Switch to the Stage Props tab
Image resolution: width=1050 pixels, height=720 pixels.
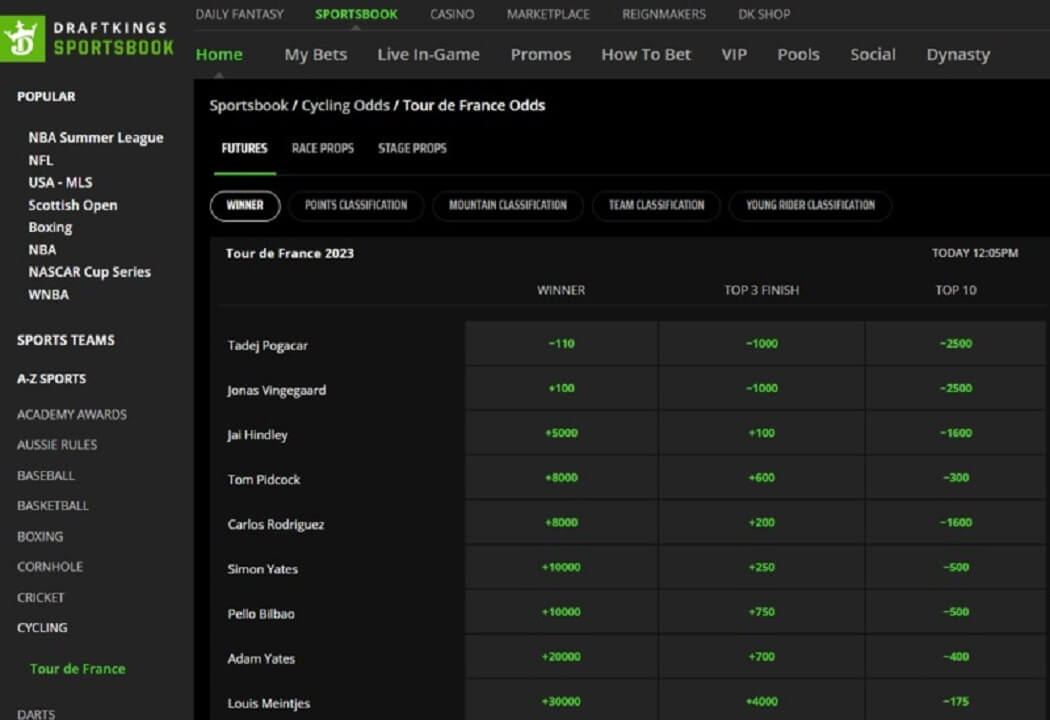[412, 148]
